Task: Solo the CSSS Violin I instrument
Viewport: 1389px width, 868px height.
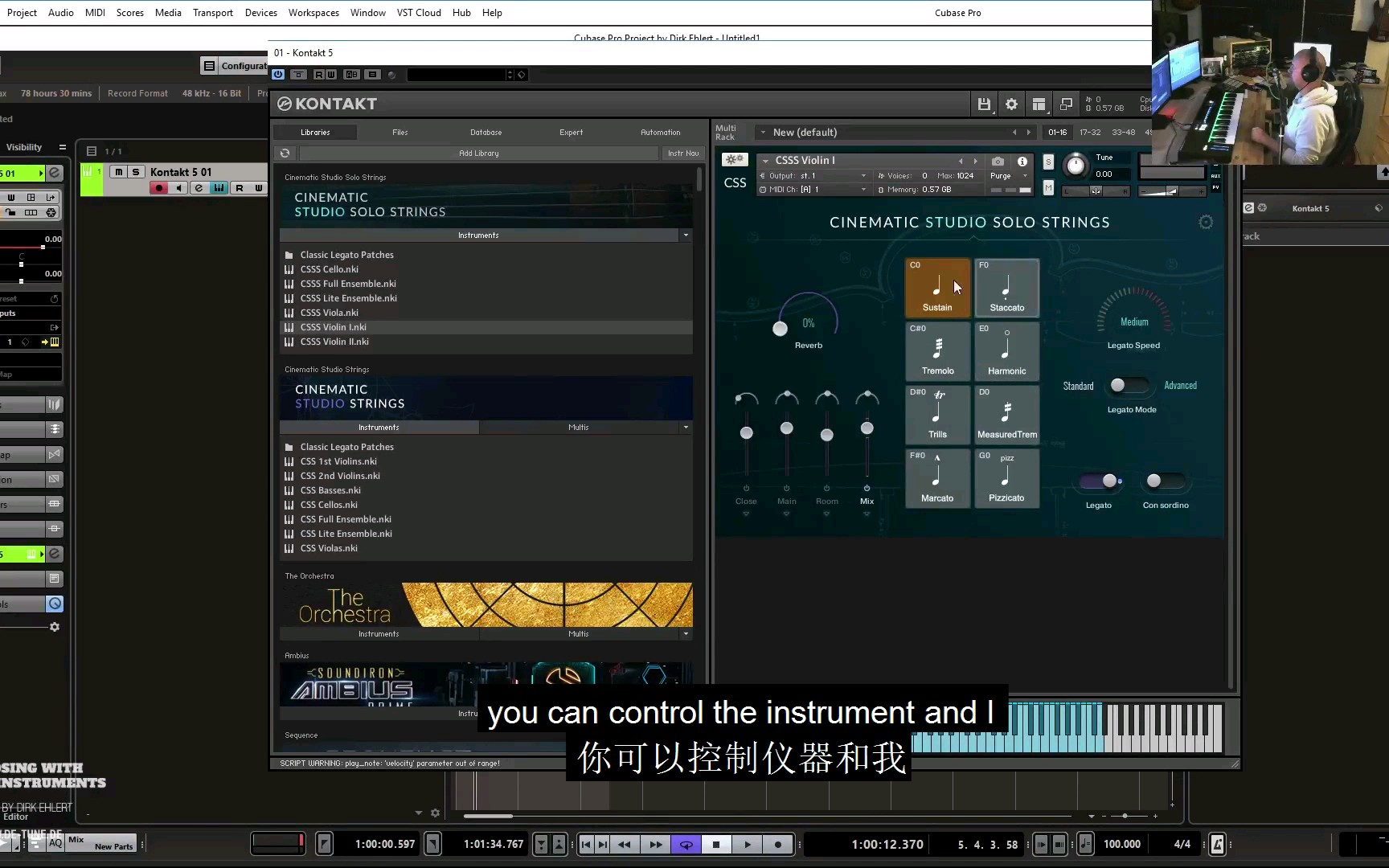Action: 1048,162
